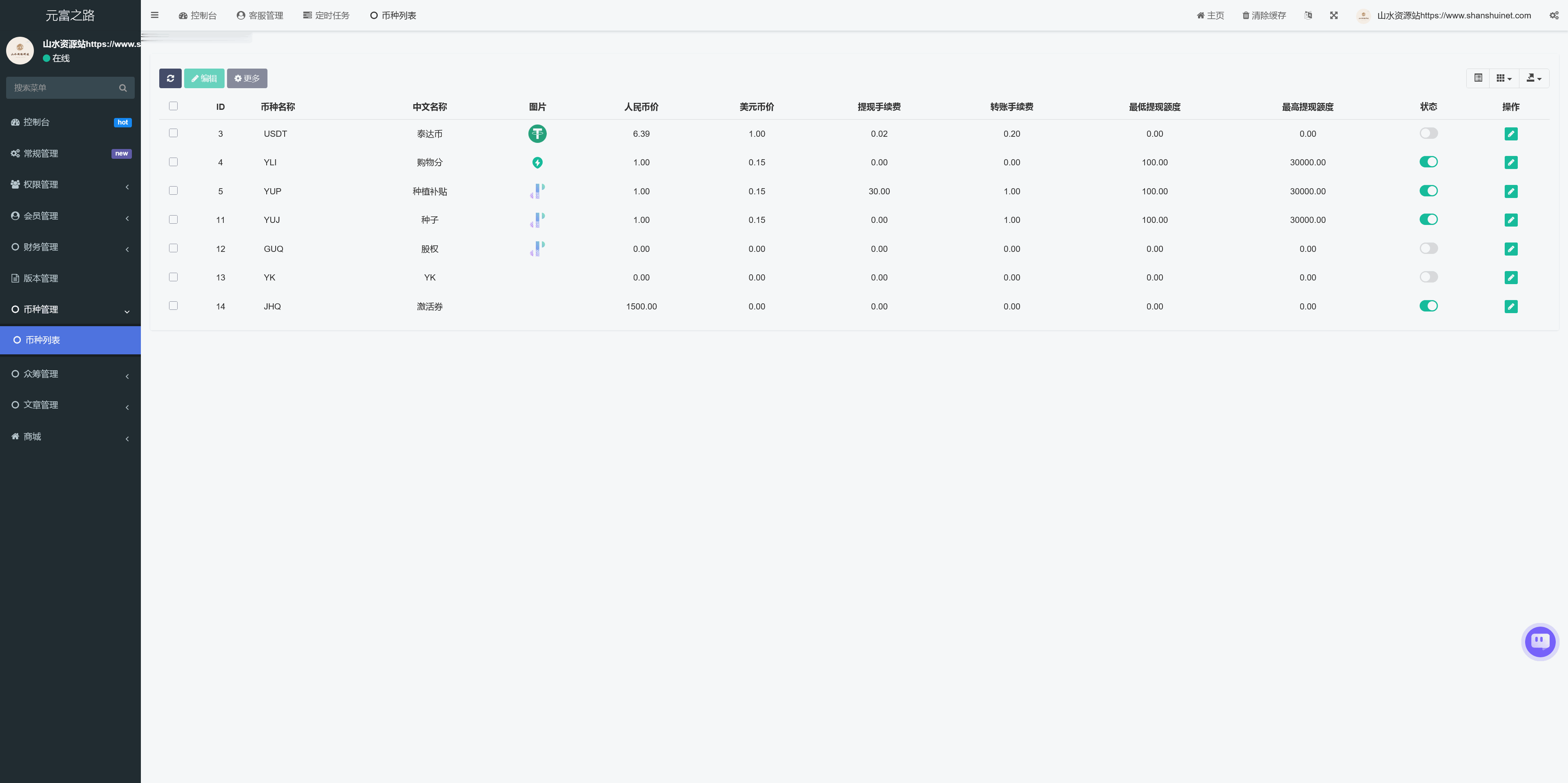Click the fullscreen expand icon
Image resolution: width=1568 pixels, height=783 pixels.
click(1334, 15)
